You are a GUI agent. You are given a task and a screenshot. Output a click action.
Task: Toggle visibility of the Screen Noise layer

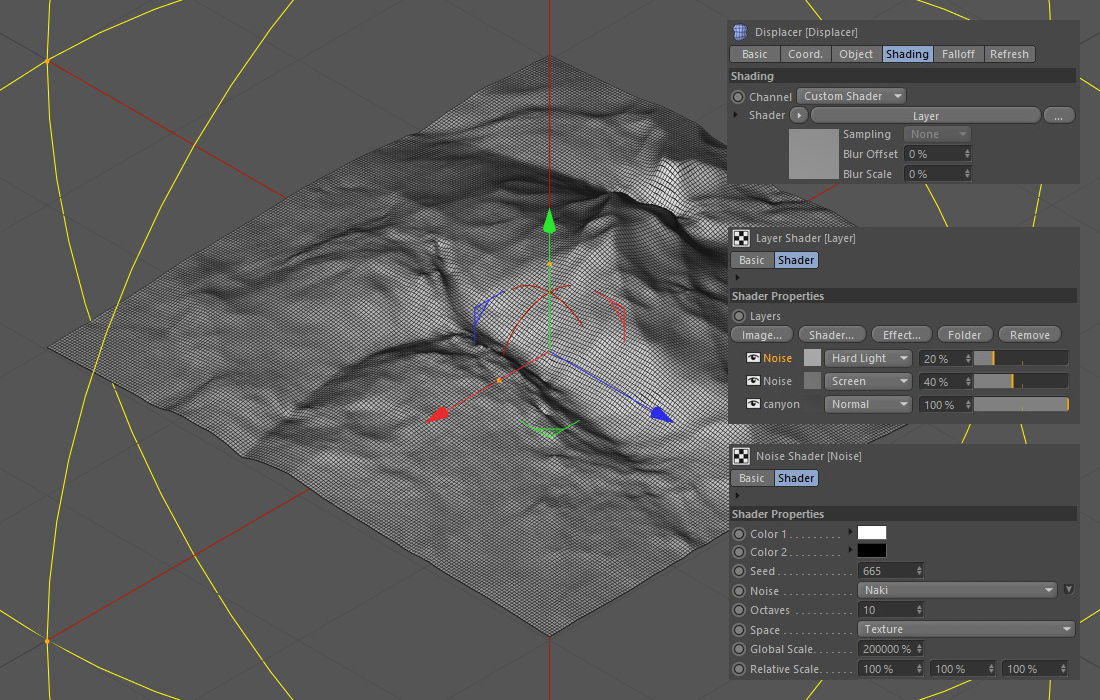pyautogui.click(x=753, y=381)
